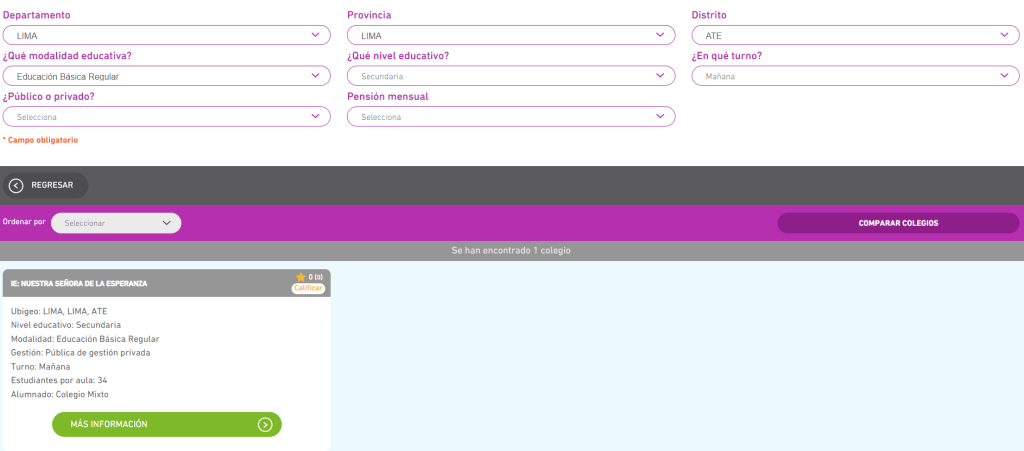1024x451 pixels.
Task: Open the Provincia dropdown
Action: click(x=510, y=35)
